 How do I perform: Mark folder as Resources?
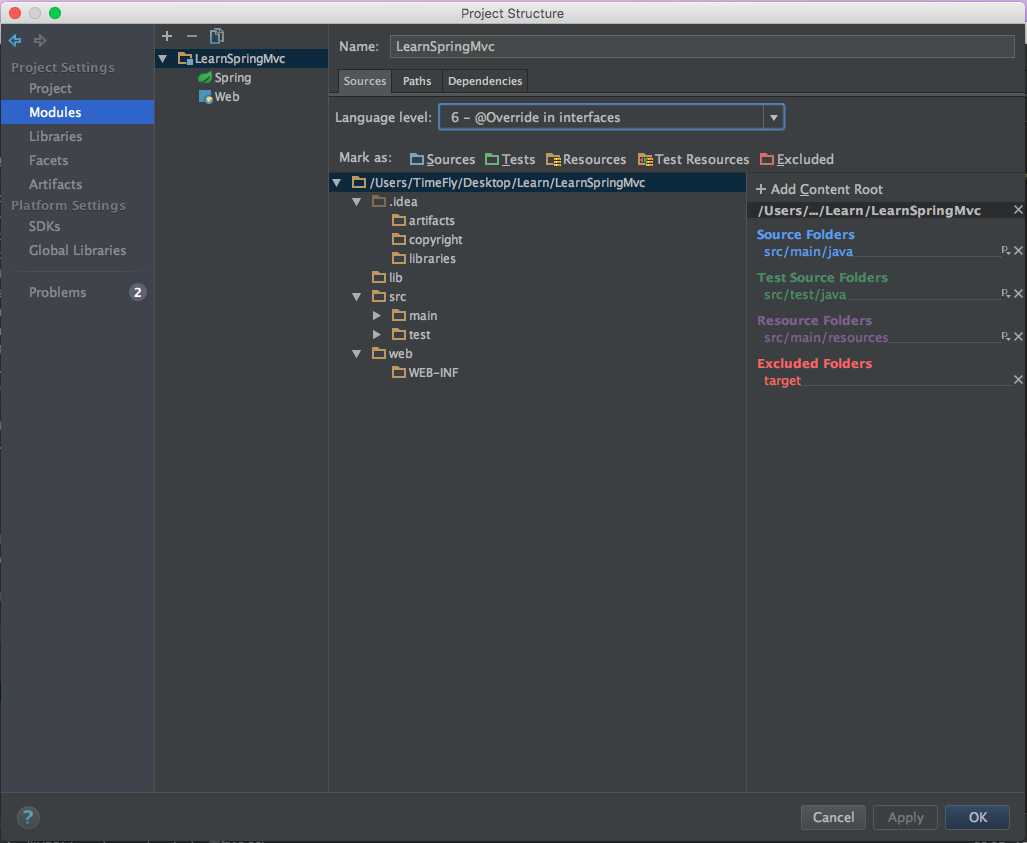click(x=586, y=159)
